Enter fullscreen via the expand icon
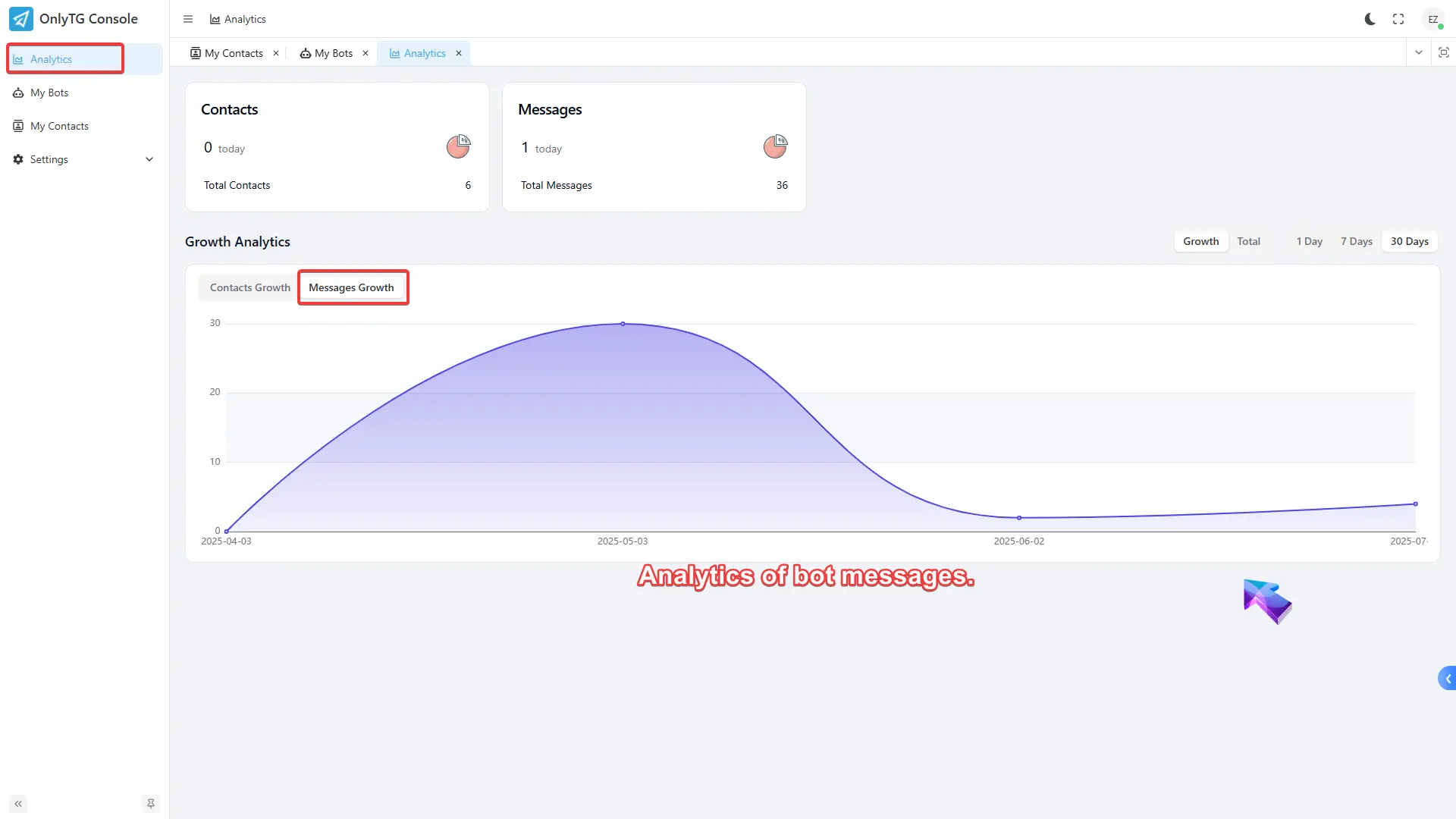This screenshot has height=819, width=1456. (1398, 19)
